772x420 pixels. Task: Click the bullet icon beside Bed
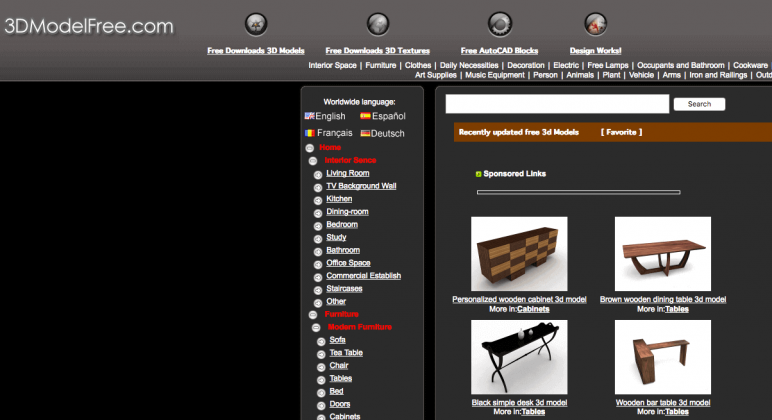[321, 392]
